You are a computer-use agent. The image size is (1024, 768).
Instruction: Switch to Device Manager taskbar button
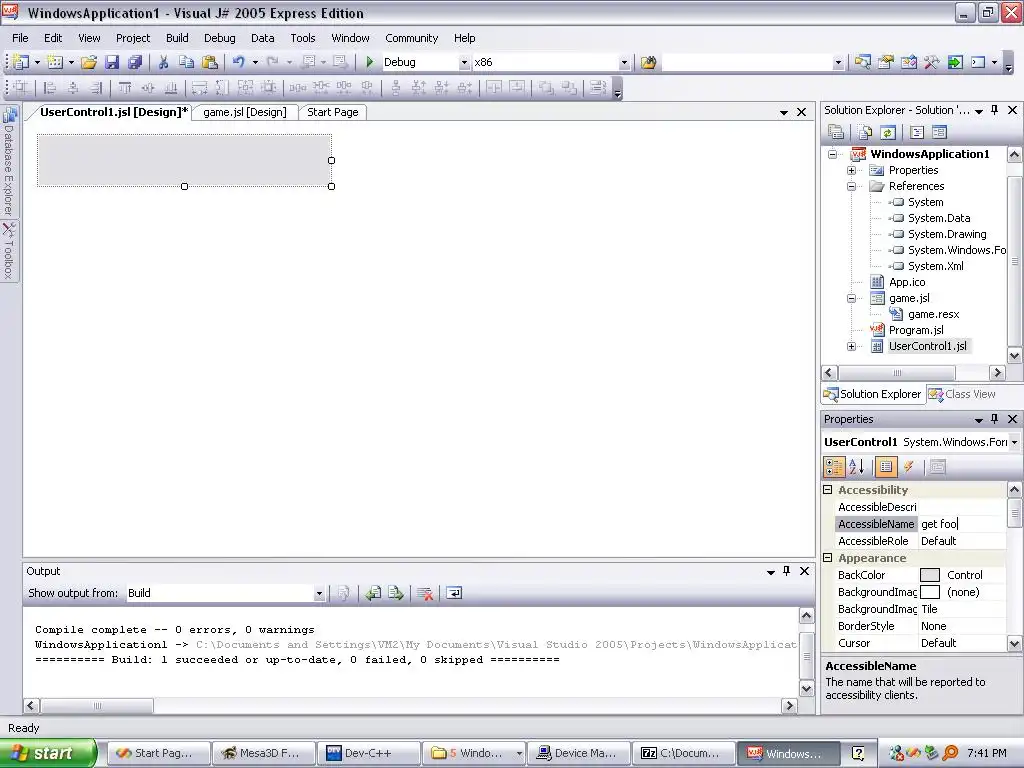(x=579, y=753)
